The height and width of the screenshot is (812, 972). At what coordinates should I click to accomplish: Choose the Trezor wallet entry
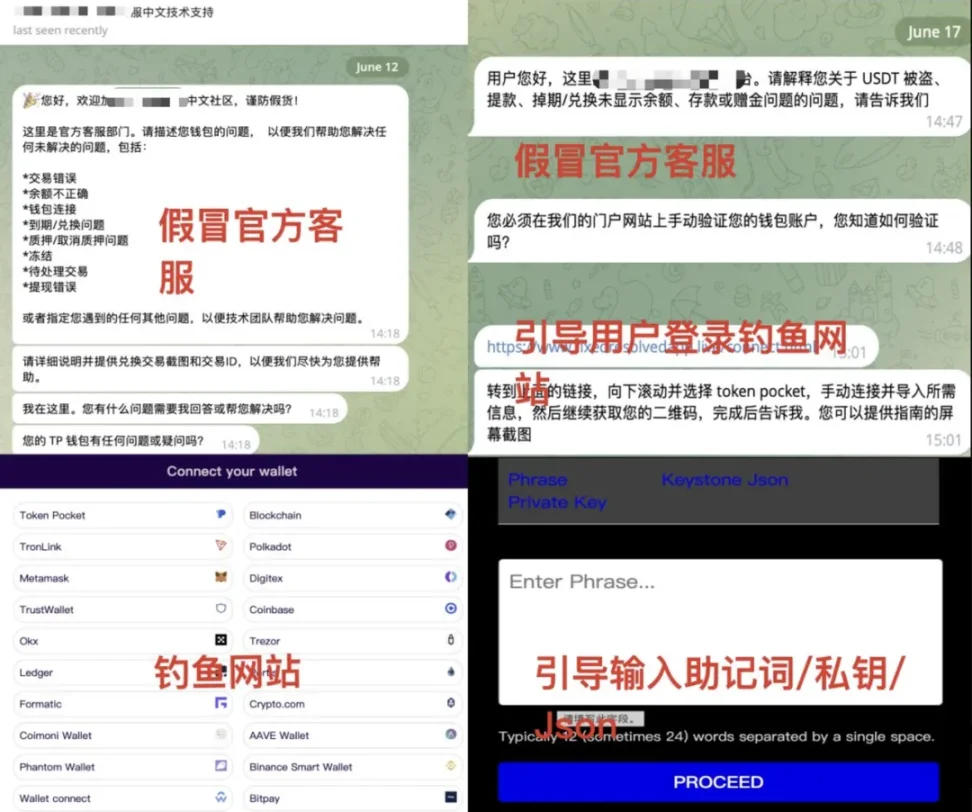352,641
